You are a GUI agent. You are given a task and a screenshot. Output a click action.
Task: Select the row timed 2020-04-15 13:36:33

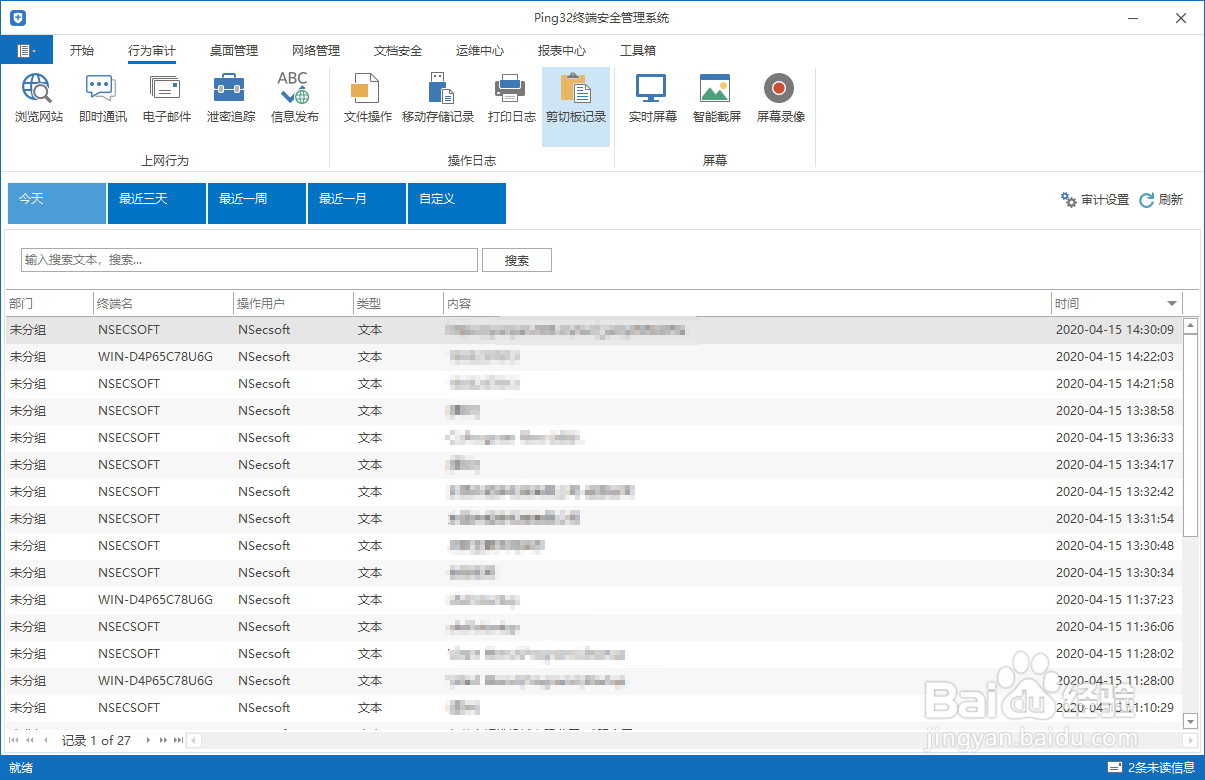[x=594, y=438]
